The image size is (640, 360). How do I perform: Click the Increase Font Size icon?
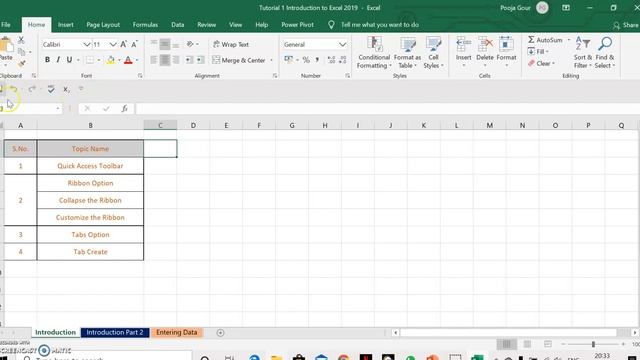[x=123, y=44]
